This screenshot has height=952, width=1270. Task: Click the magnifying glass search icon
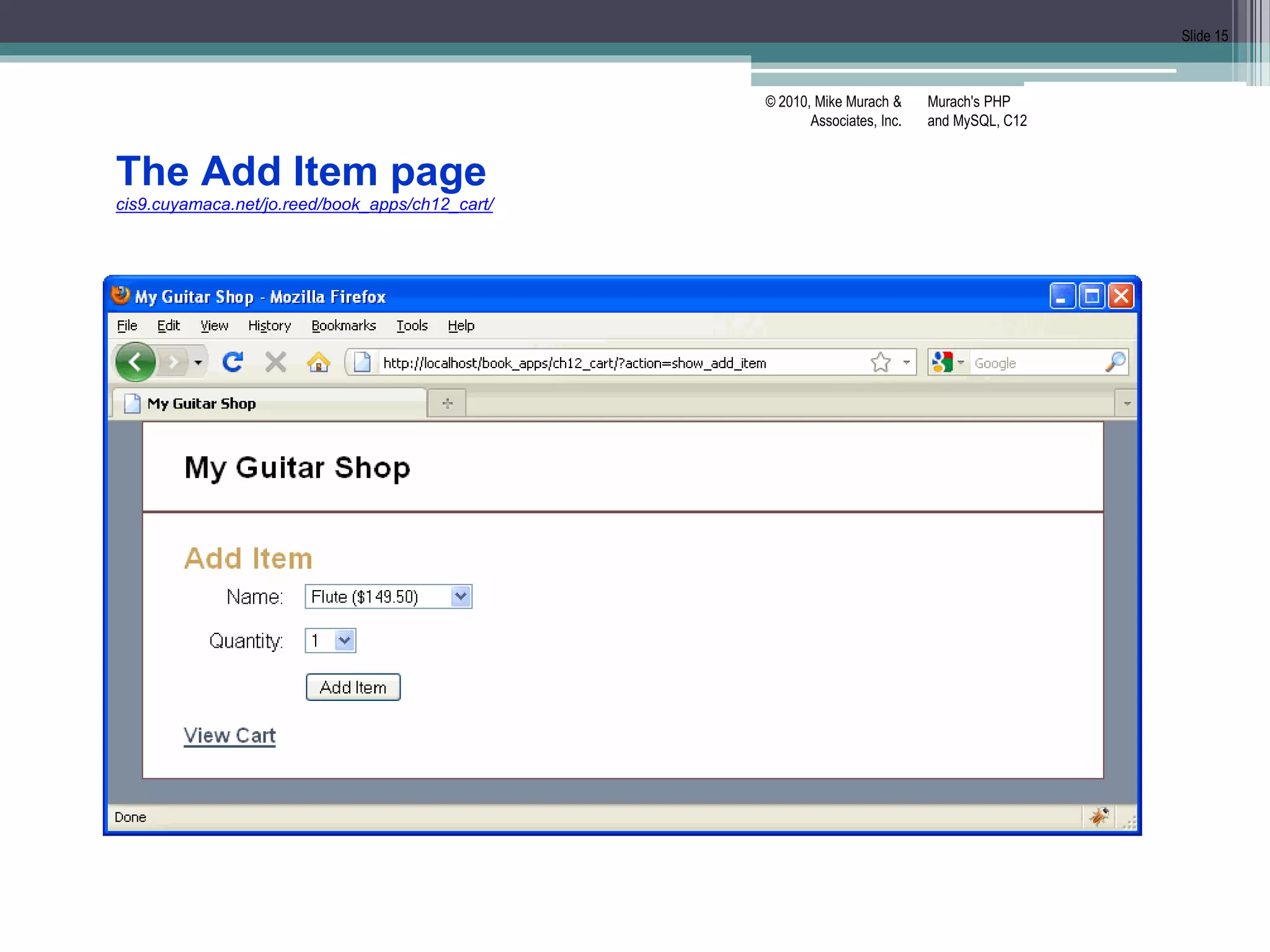(1115, 362)
